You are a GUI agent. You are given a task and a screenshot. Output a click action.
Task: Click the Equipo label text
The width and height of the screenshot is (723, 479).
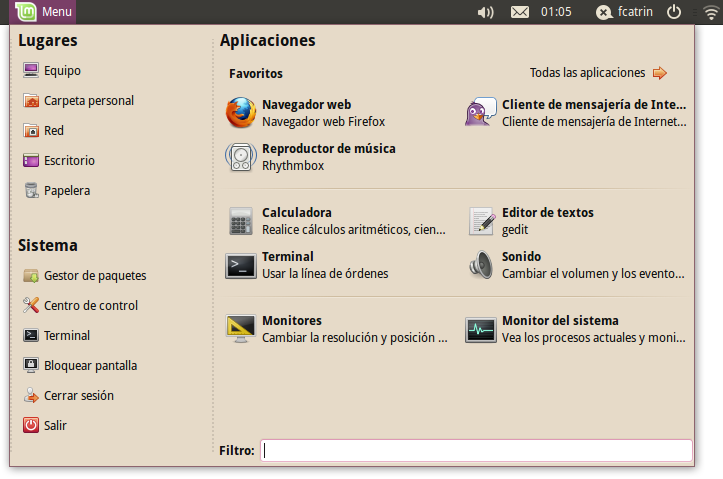pyautogui.click(x=62, y=71)
